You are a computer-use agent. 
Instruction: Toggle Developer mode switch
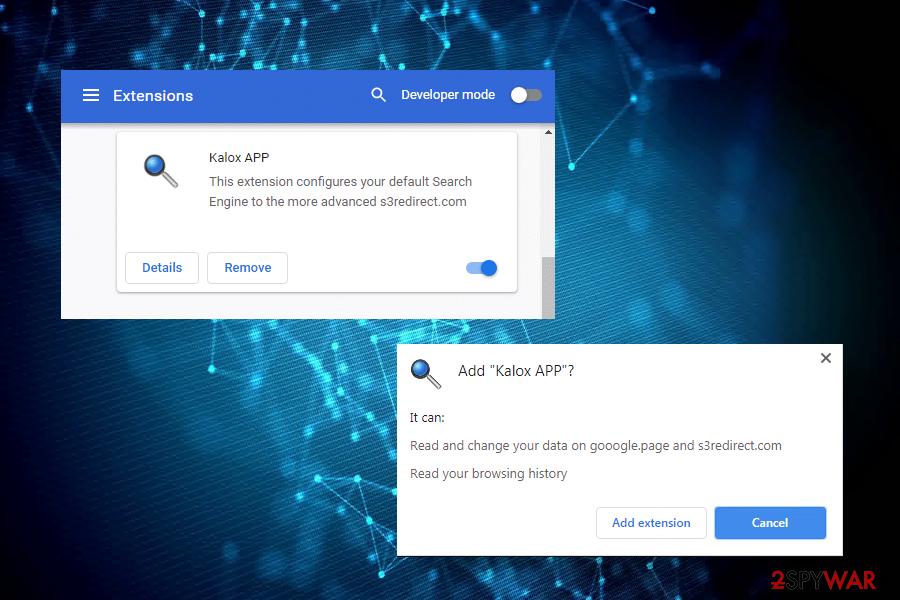point(526,95)
